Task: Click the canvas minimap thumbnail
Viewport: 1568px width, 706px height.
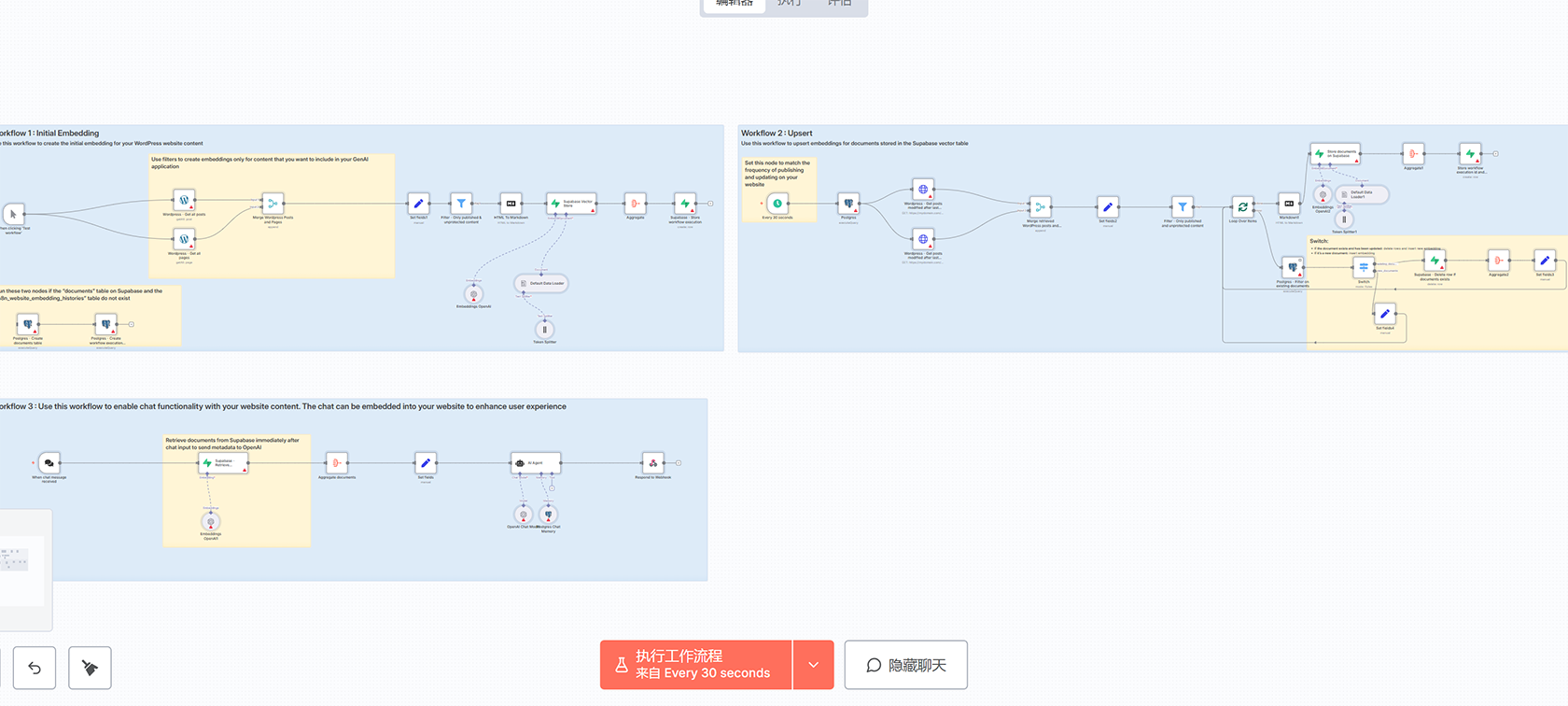Action: (17, 559)
